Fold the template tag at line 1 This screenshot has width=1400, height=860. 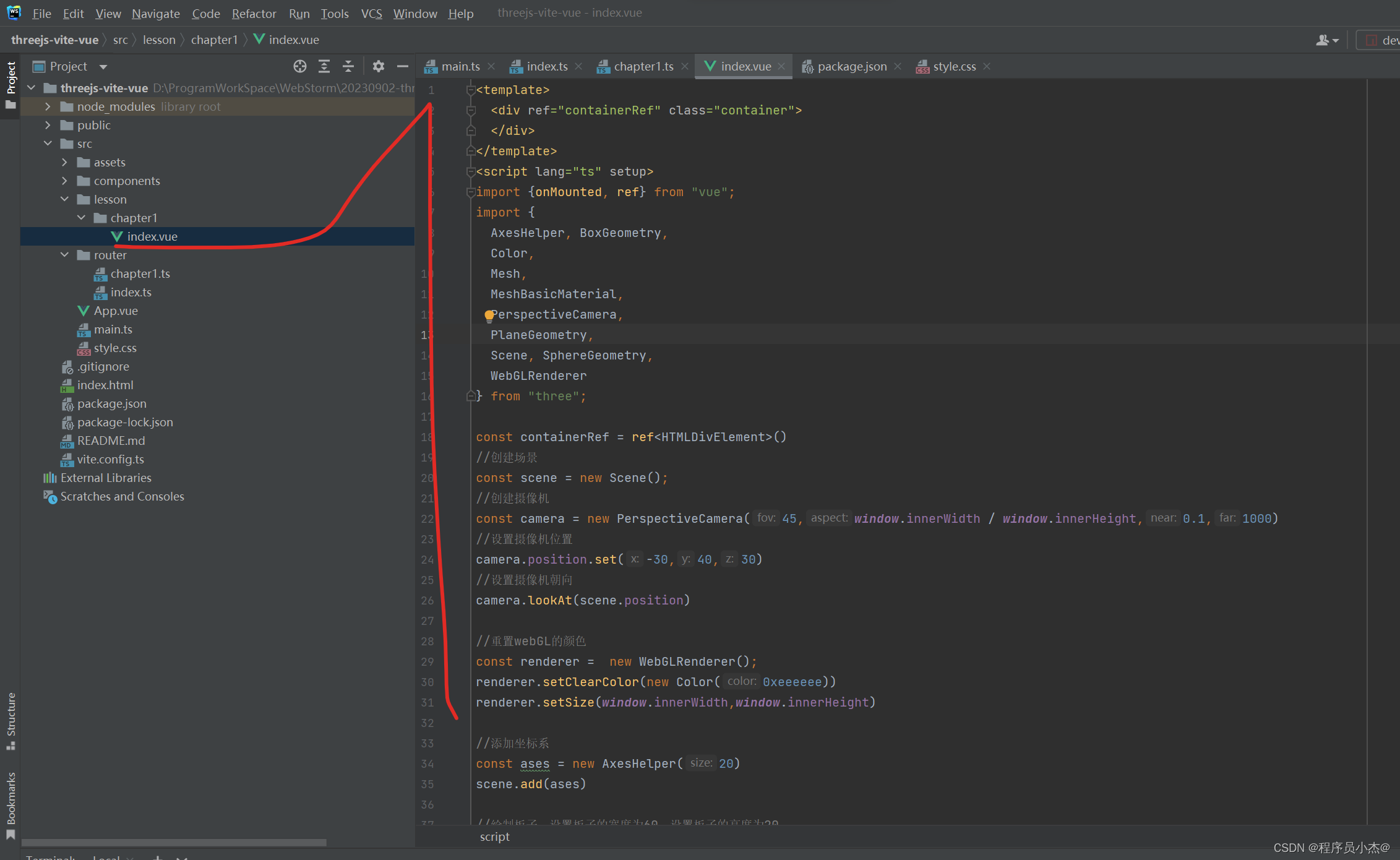[x=471, y=90]
